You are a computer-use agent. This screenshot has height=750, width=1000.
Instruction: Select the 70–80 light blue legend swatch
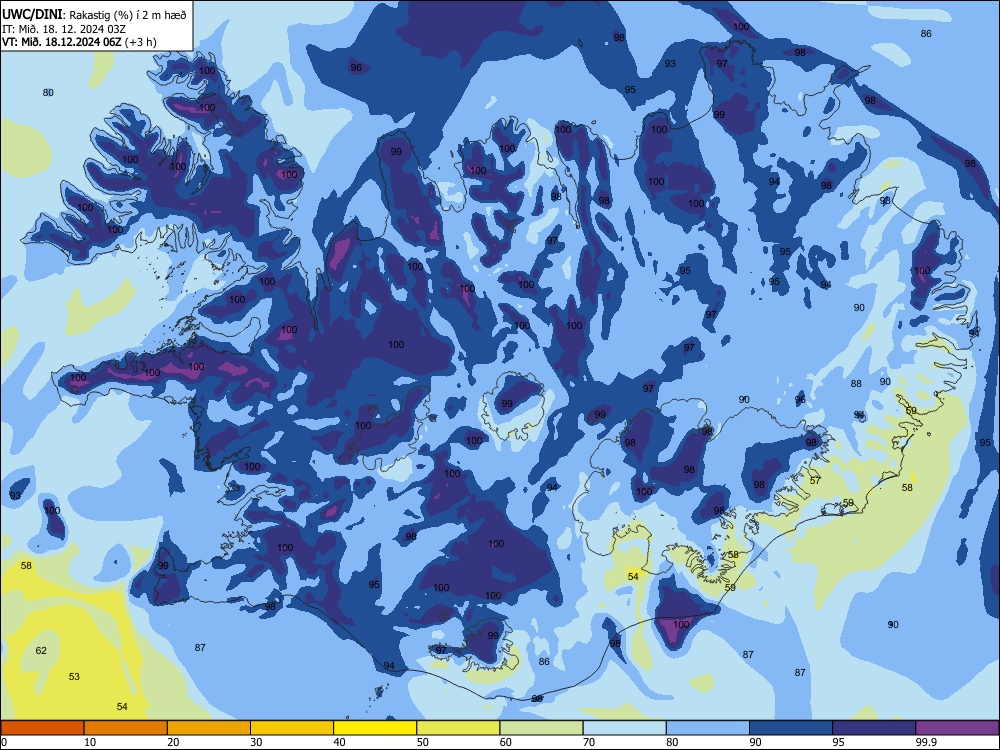click(624, 728)
